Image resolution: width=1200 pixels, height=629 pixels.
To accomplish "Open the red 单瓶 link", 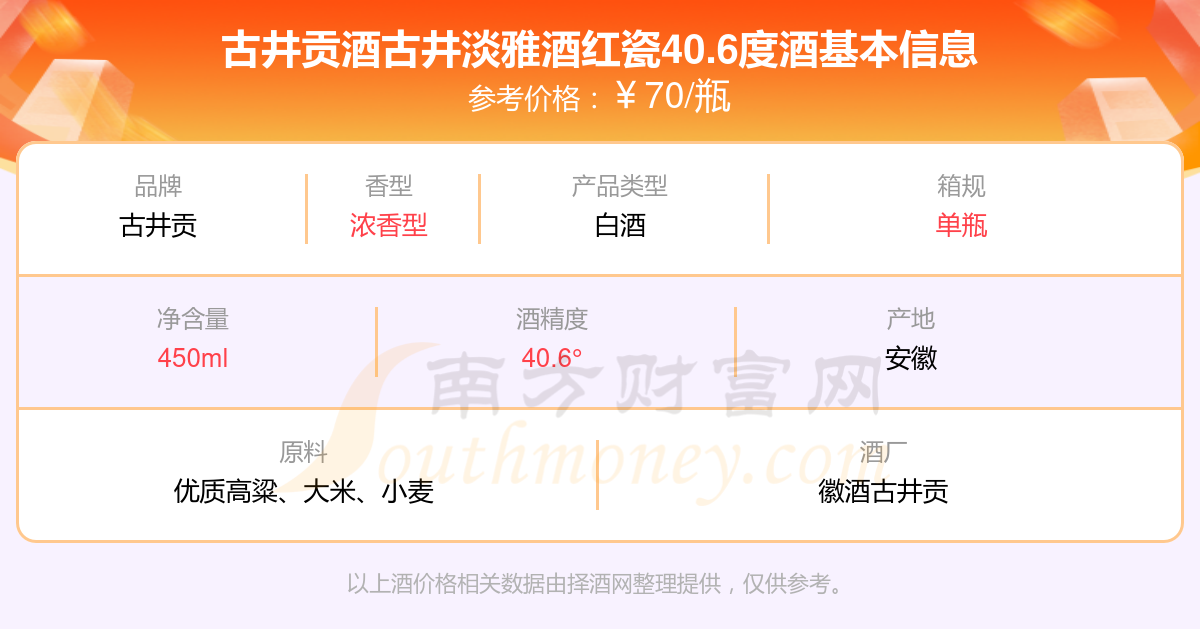I will [x=961, y=225].
